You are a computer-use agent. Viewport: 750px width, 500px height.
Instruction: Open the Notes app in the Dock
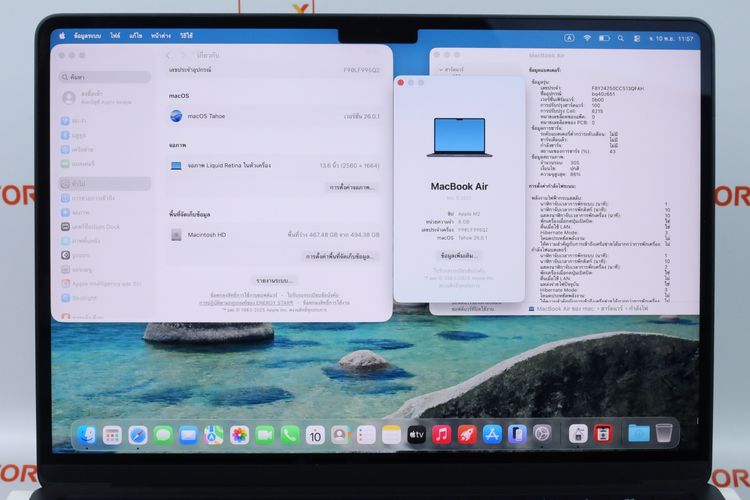[x=391, y=435]
